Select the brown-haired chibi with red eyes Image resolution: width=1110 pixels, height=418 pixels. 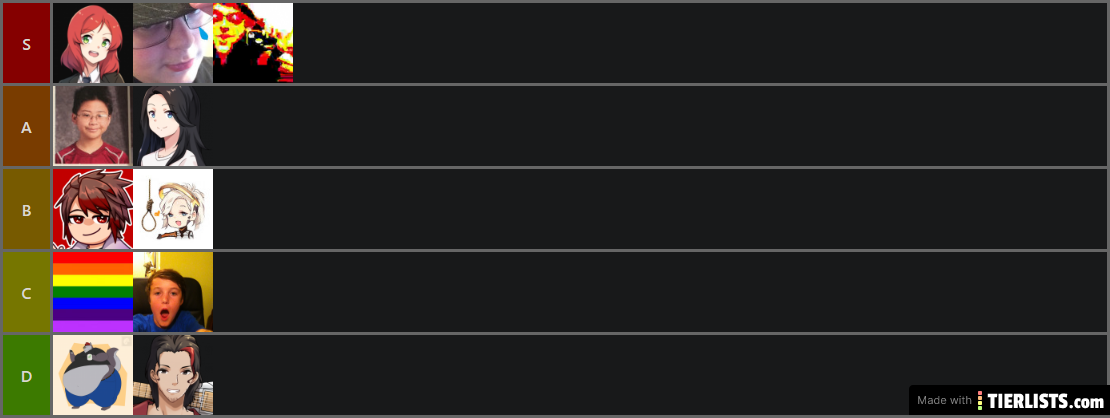click(x=93, y=209)
